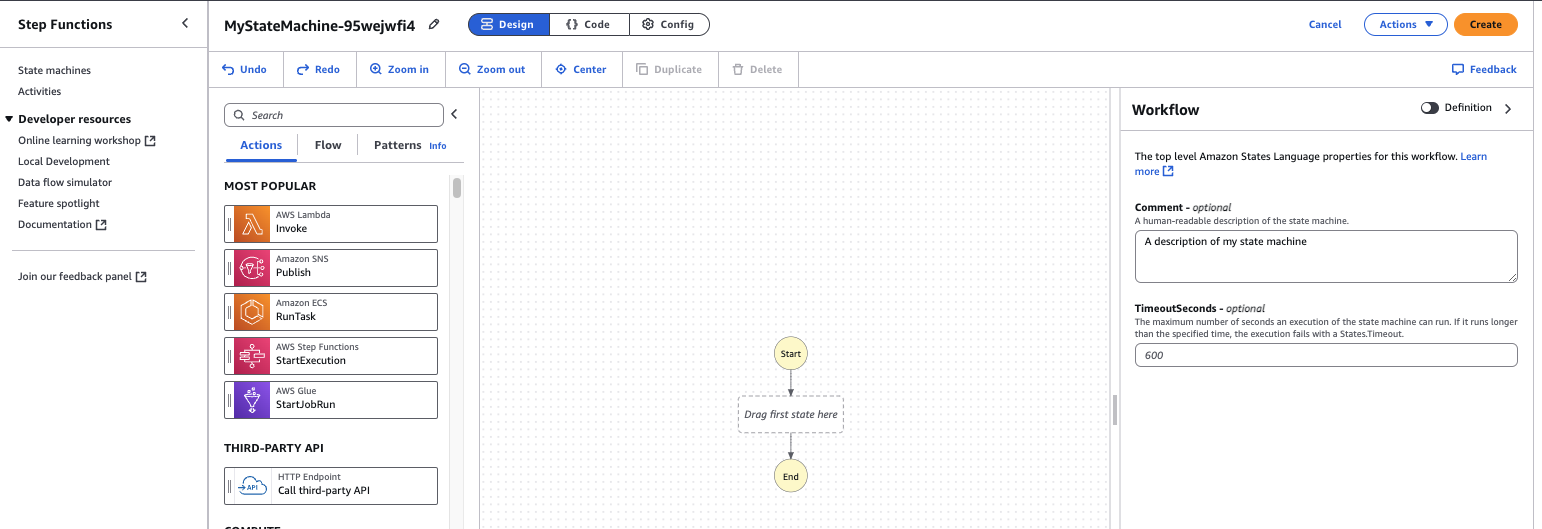Open Online learning workshop link

click(87, 140)
